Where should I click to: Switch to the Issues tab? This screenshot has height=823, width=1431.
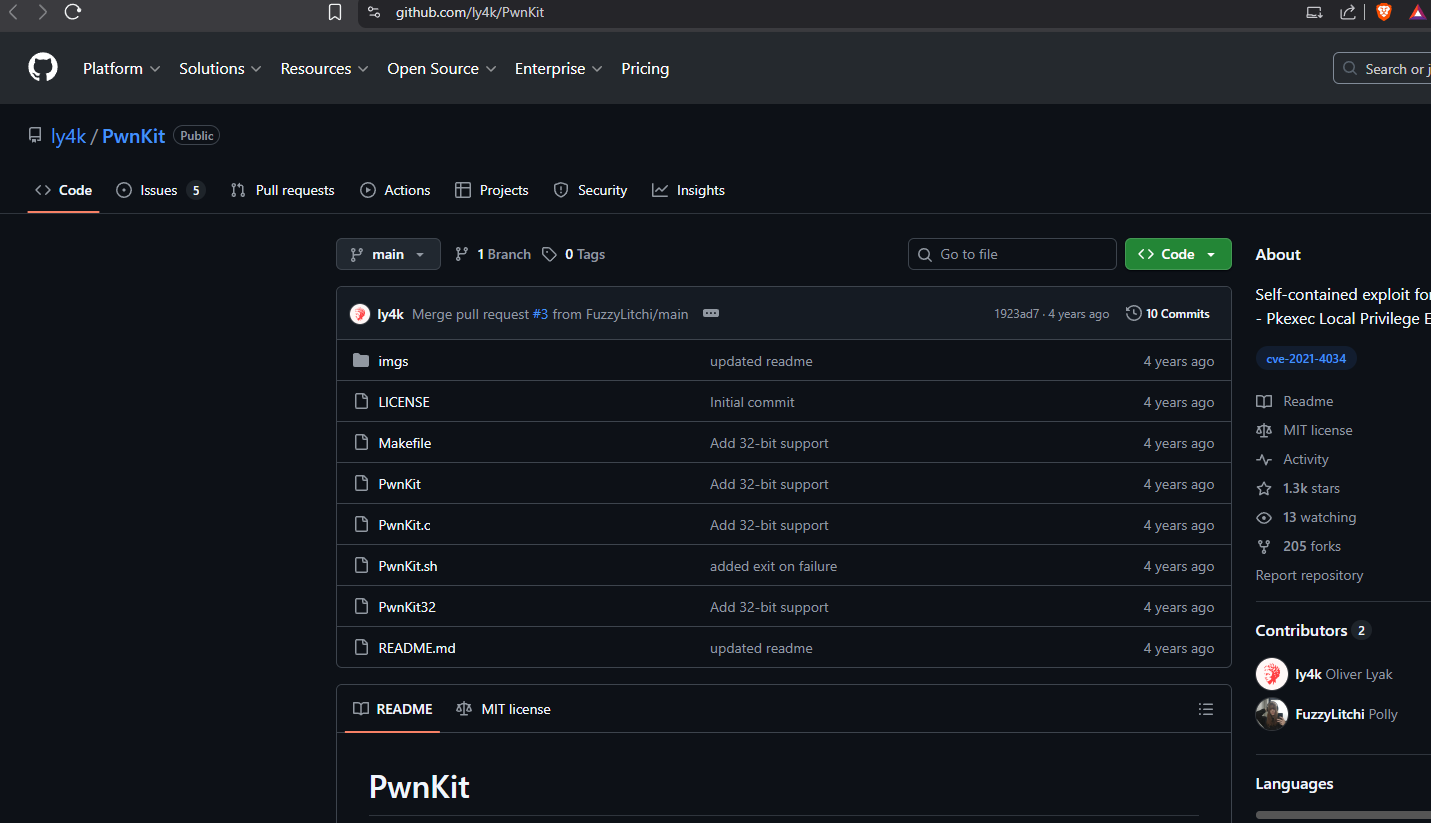159,190
